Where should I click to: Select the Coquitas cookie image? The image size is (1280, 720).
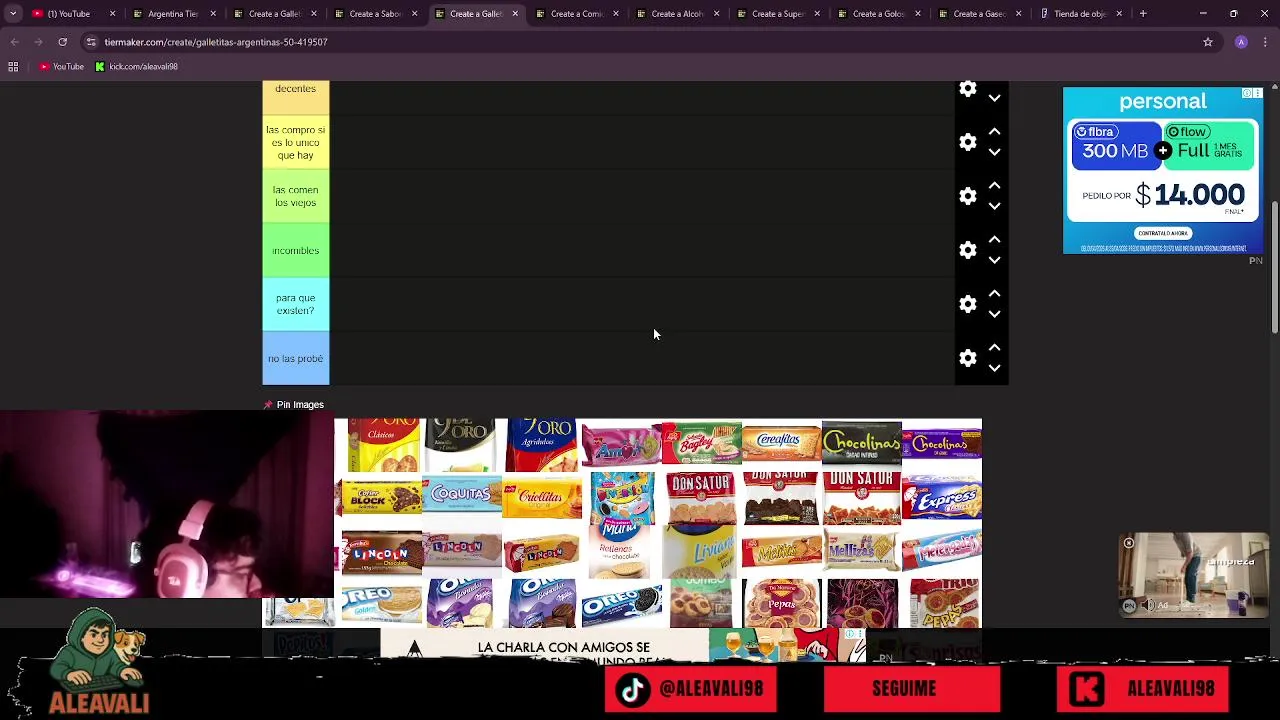[x=461, y=496]
